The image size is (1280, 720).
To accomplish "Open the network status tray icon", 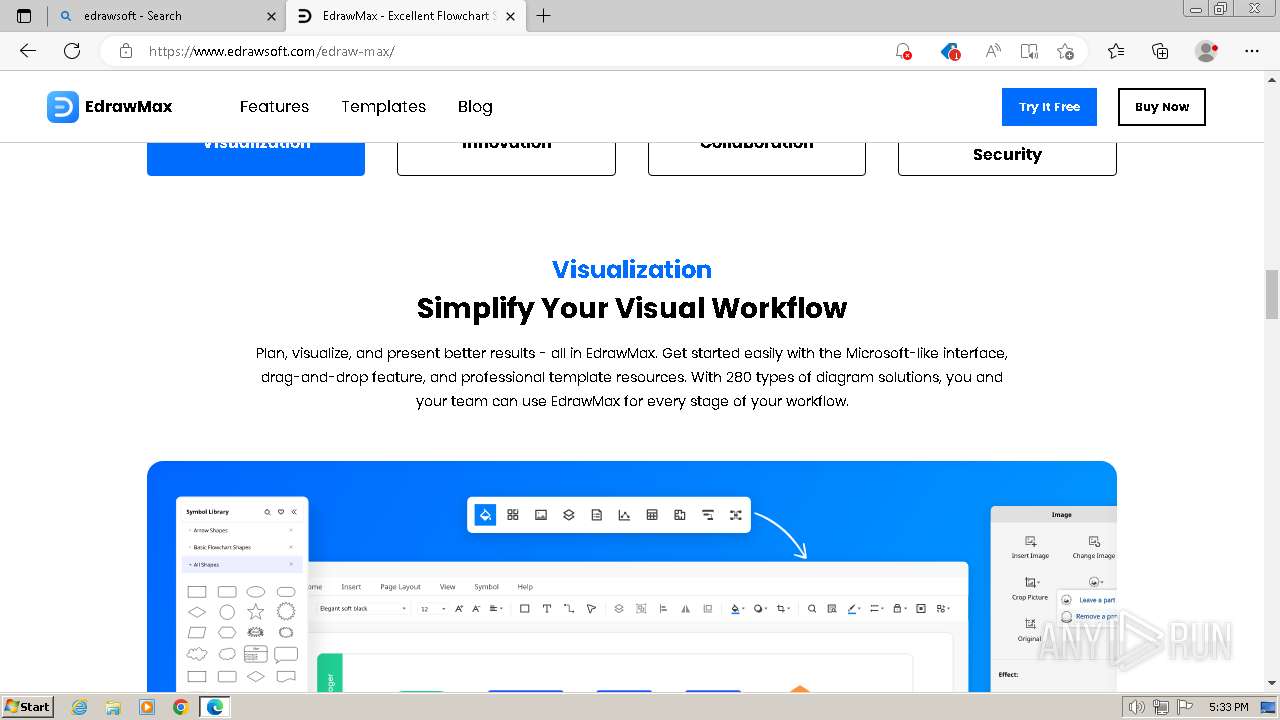I will pyautogui.click(x=1161, y=707).
